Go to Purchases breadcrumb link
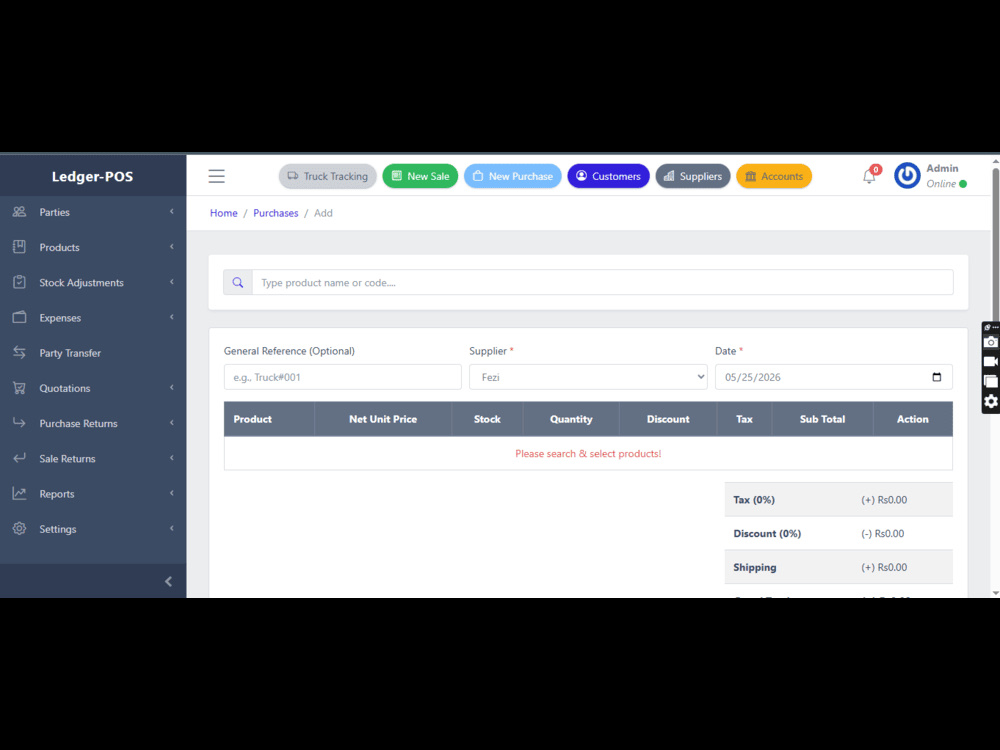The image size is (1000, 750). [x=276, y=213]
